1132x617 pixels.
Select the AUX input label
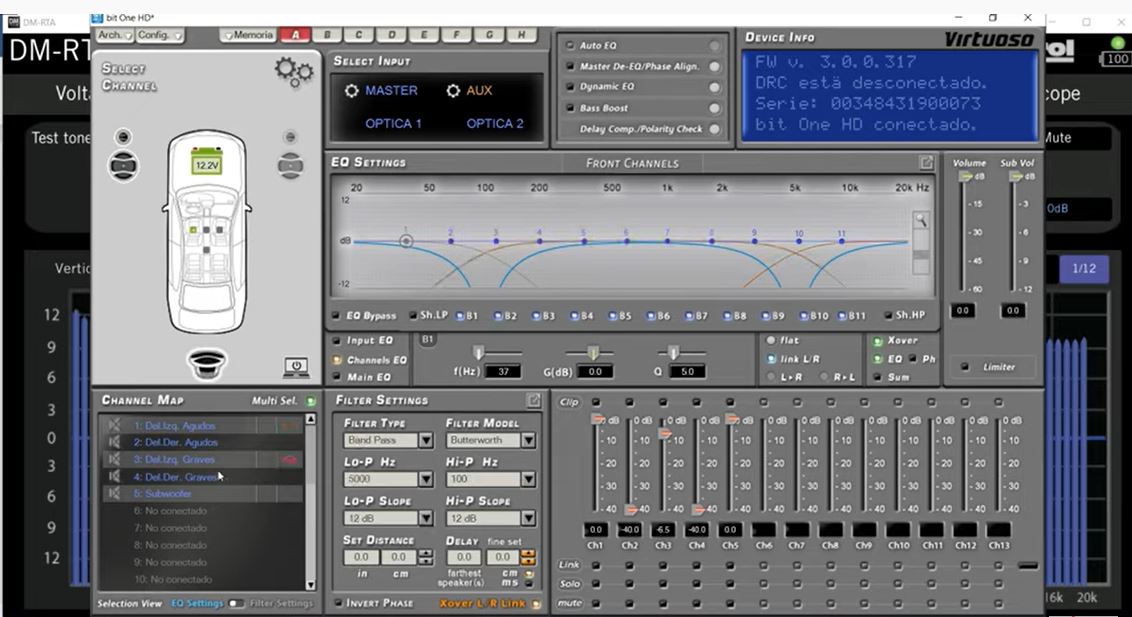[479, 91]
